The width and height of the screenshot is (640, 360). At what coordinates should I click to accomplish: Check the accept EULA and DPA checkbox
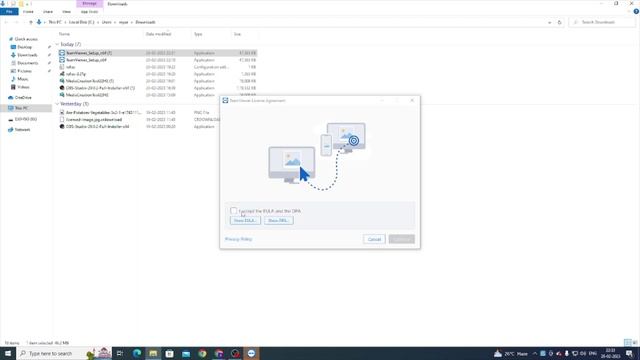pyautogui.click(x=233, y=211)
